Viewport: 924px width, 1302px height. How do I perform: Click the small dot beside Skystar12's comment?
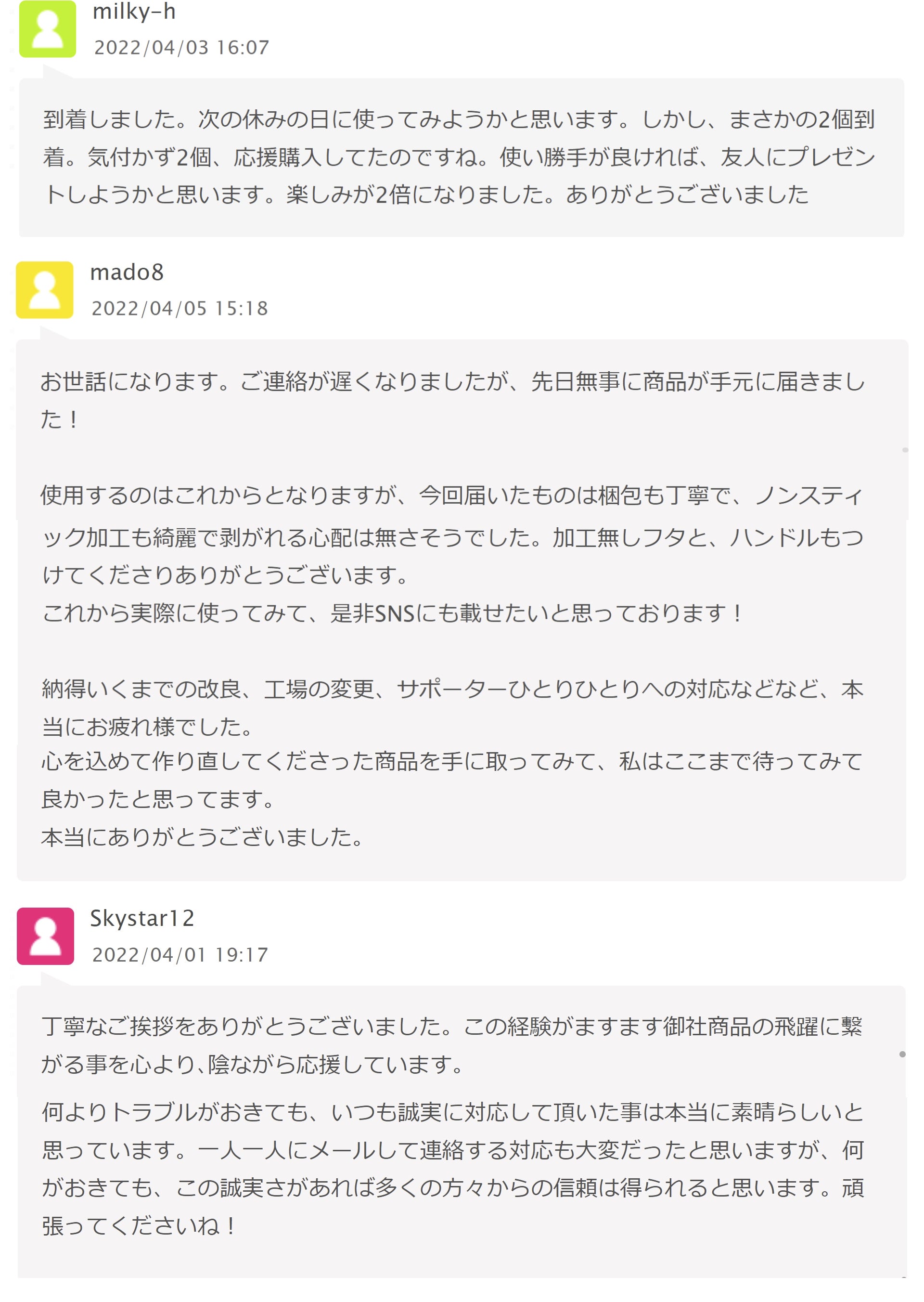[902, 1055]
